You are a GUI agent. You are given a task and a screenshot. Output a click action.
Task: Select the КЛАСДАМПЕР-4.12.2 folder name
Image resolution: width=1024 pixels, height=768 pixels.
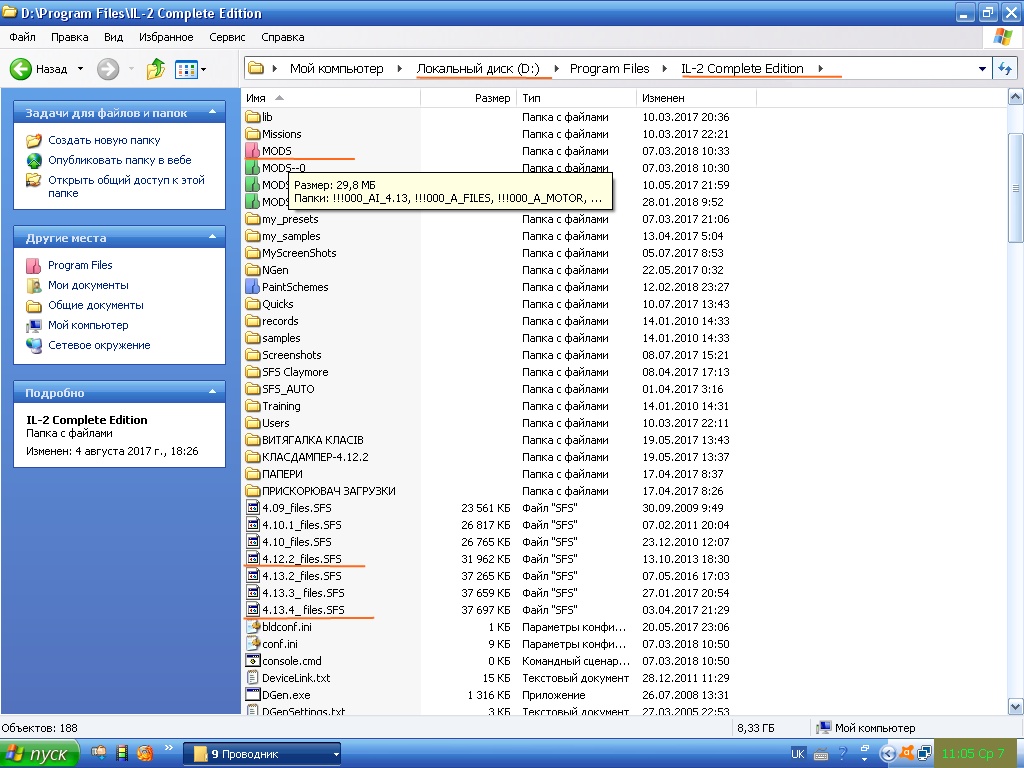pos(315,456)
